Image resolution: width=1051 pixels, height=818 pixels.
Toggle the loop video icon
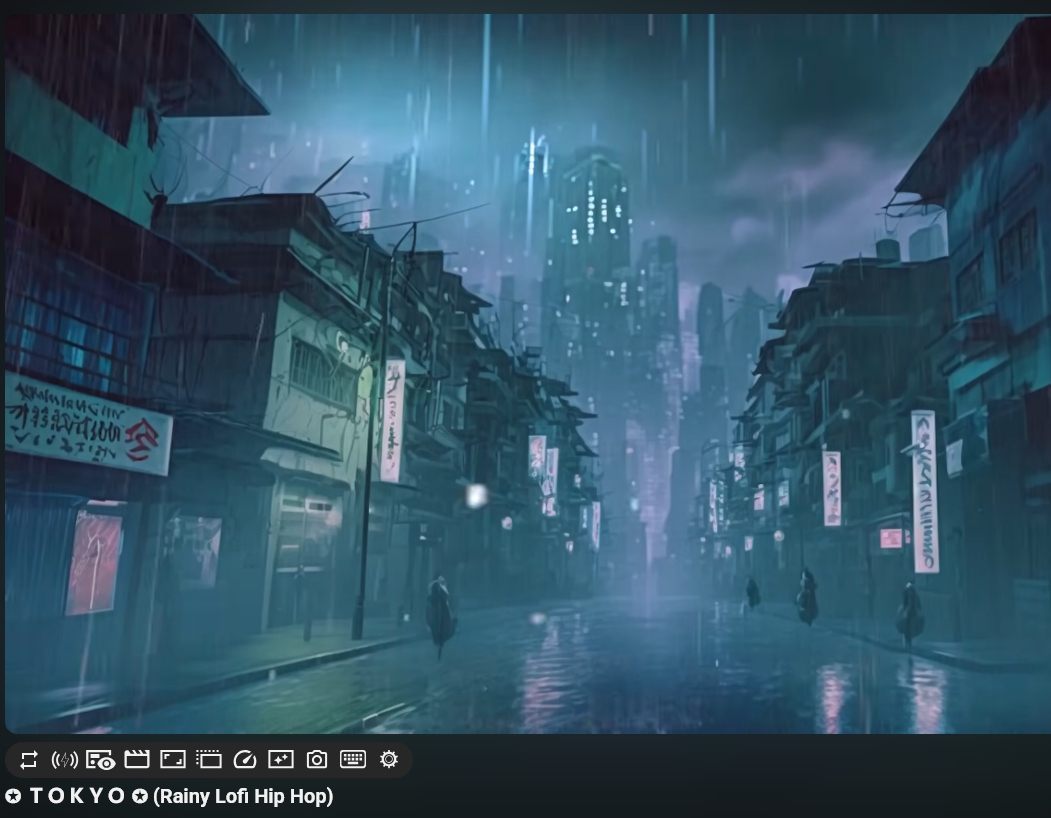click(29, 760)
